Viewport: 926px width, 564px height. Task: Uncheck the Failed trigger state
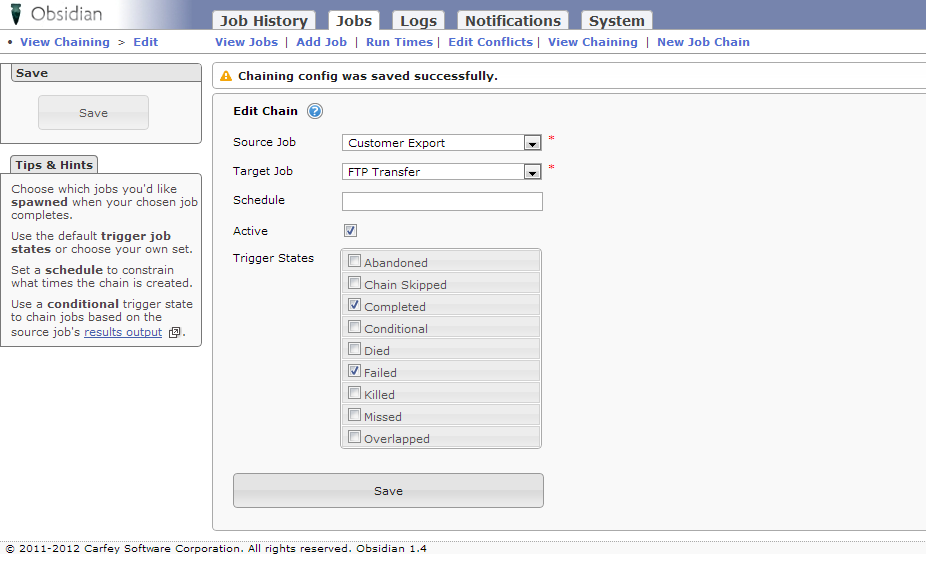(x=355, y=372)
